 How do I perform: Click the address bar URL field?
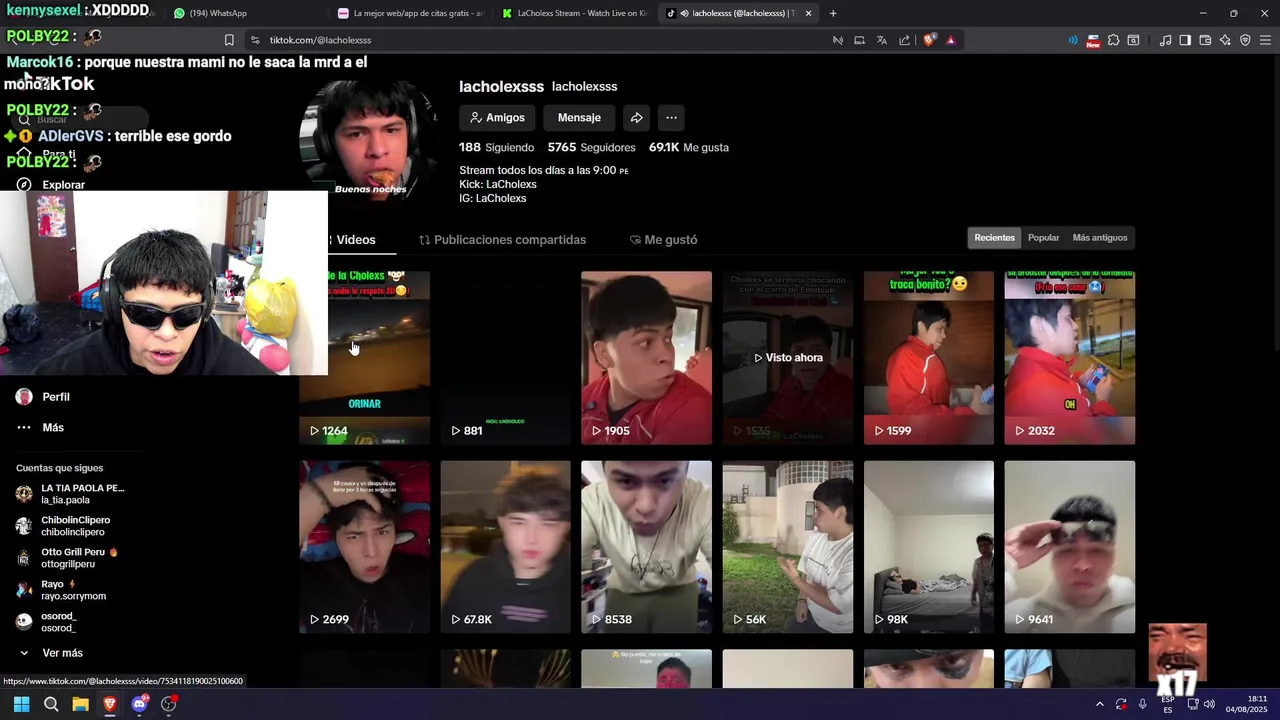click(x=540, y=40)
